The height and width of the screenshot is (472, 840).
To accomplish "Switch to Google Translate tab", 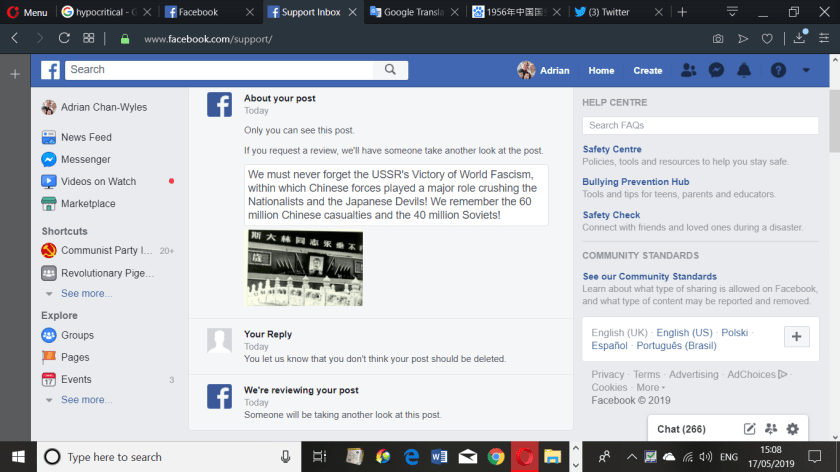I will (x=415, y=12).
